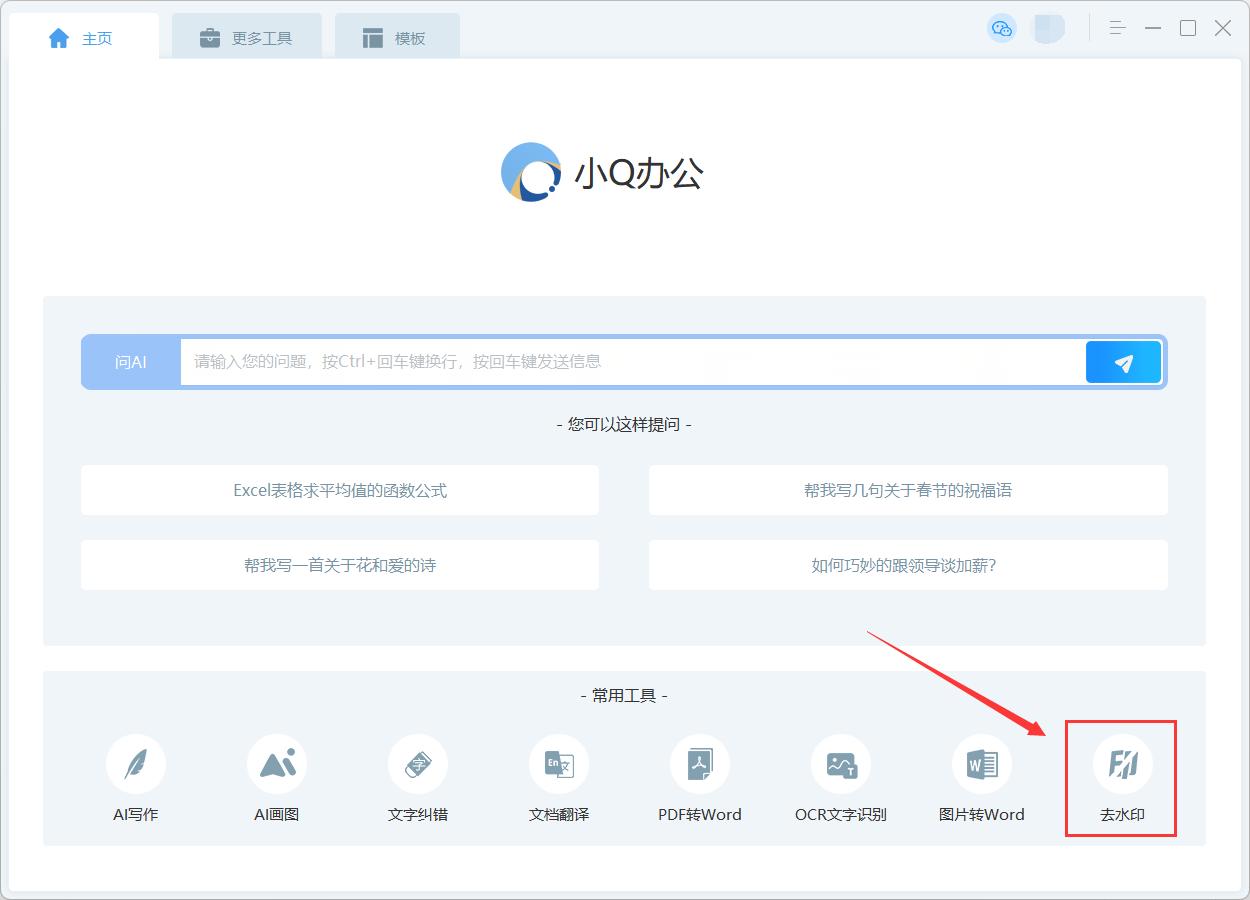Choose the Excel表格求平均值 suggested prompt
Screen dimensions: 1250x900
point(340,490)
